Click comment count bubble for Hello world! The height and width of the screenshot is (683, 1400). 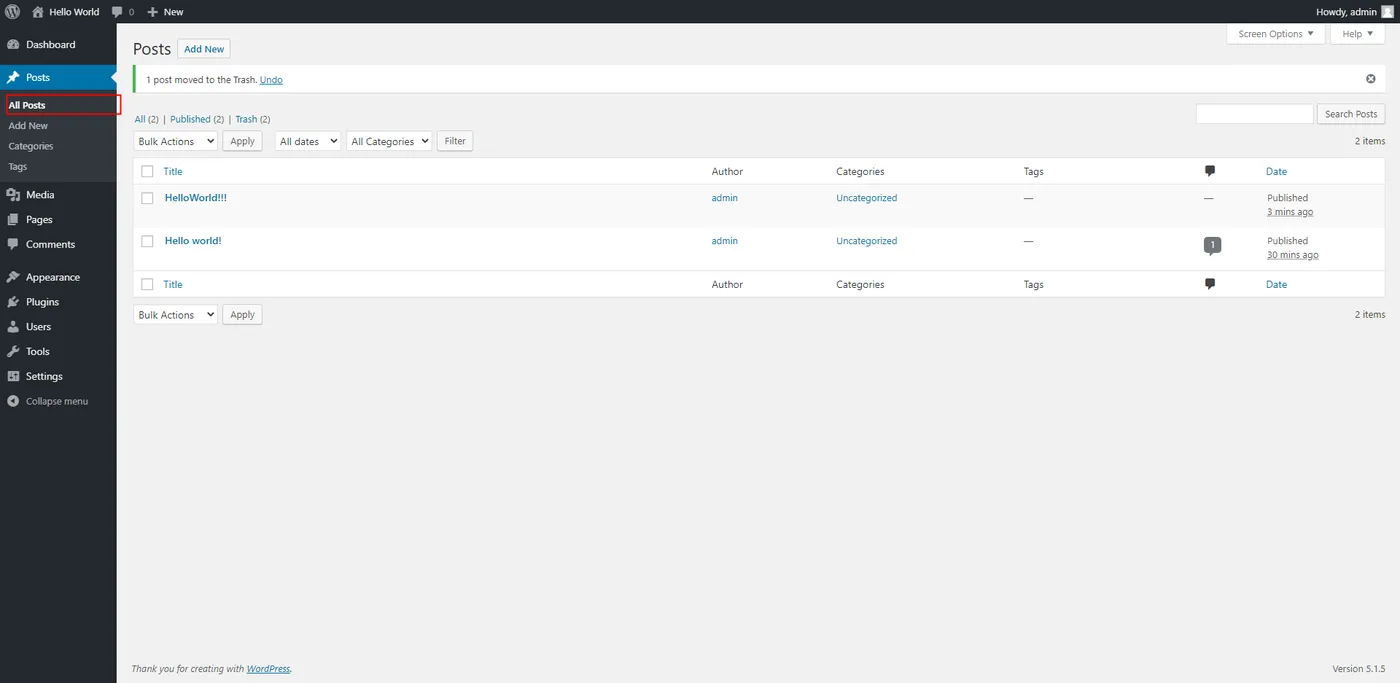tap(1212, 245)
